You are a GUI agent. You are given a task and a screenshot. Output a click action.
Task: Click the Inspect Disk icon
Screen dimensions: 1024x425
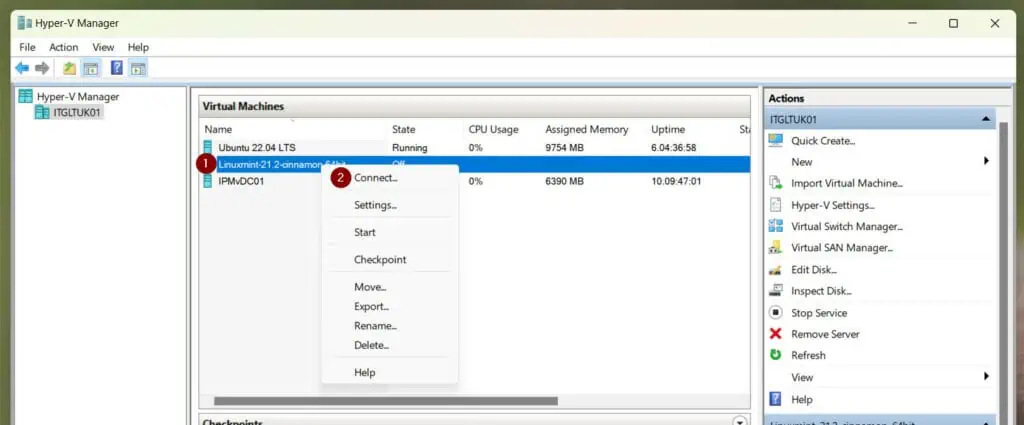775,291
